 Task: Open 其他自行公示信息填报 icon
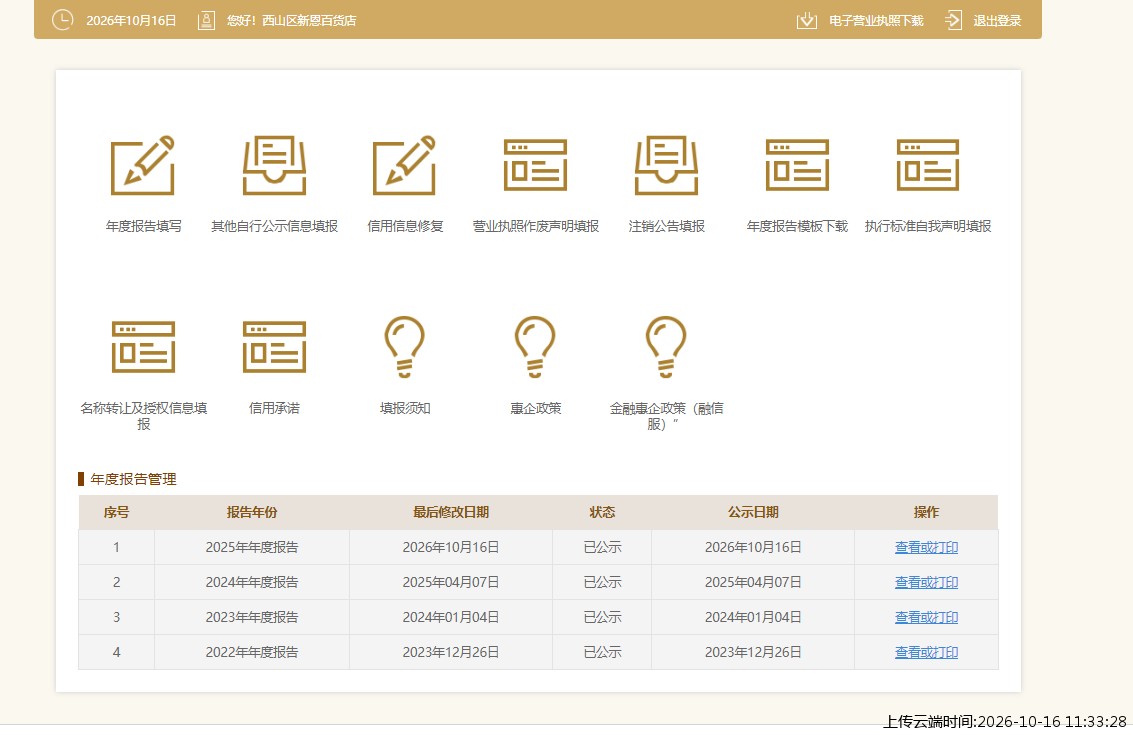[275, 166]
